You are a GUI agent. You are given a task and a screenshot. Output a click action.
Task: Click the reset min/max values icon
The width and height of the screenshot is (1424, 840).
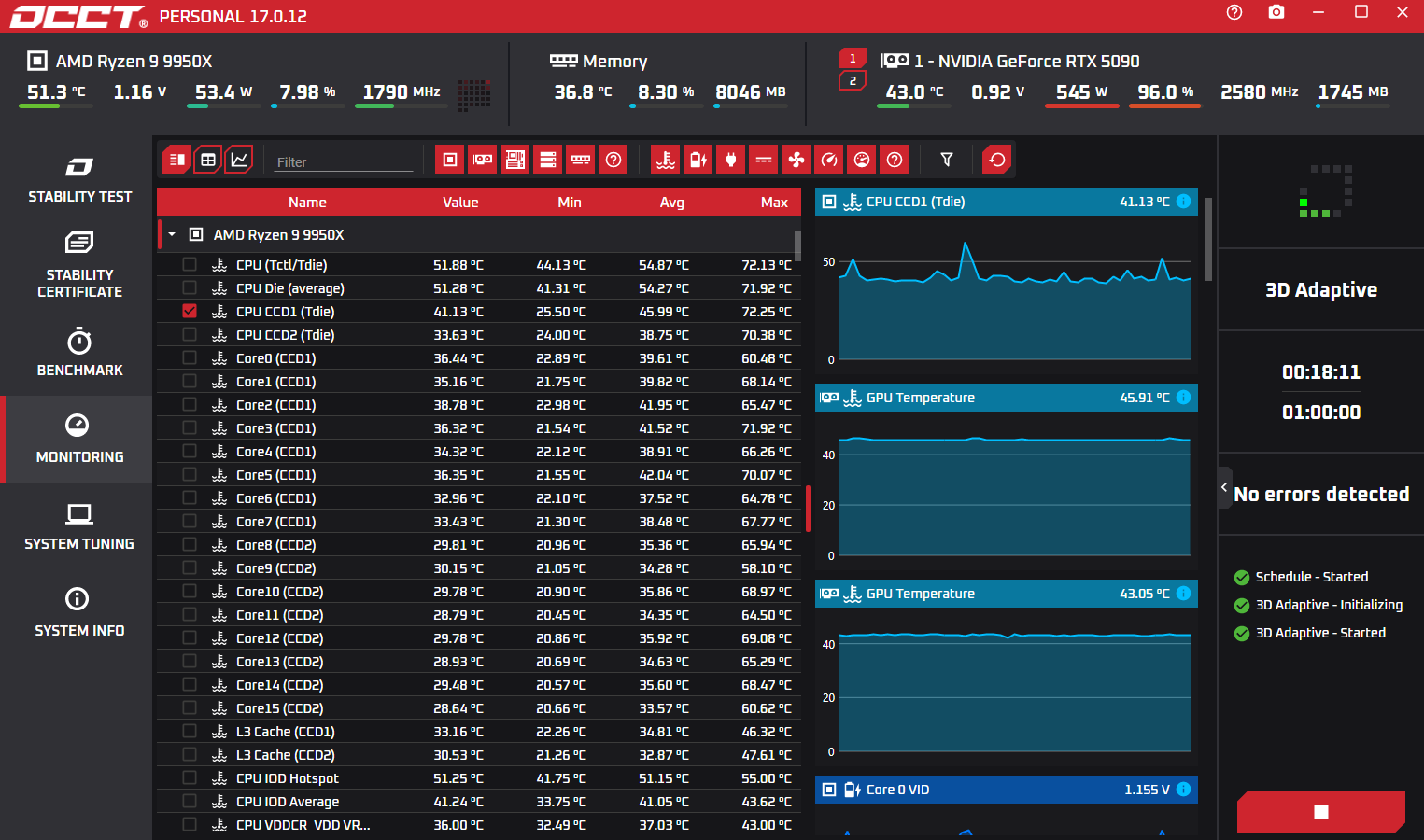(997, 160)
